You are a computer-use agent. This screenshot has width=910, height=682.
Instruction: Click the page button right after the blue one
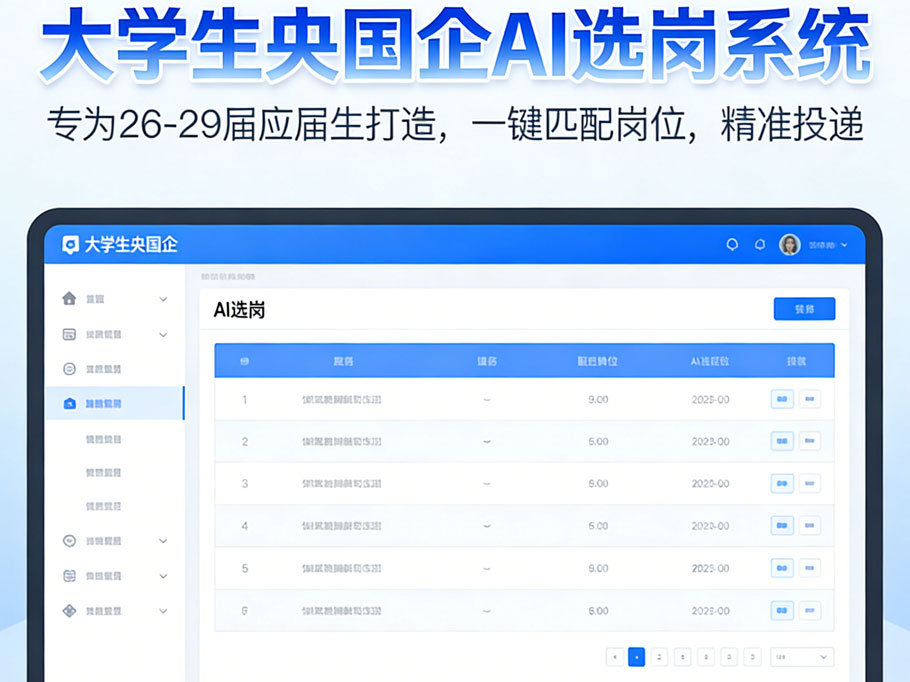pos(659,657)
